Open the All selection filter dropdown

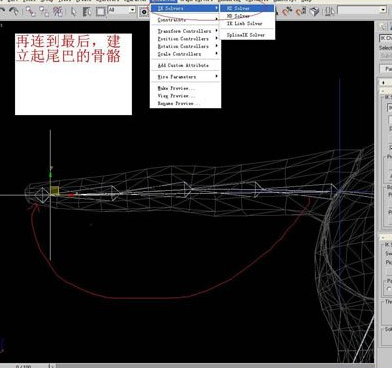point(121,10)
